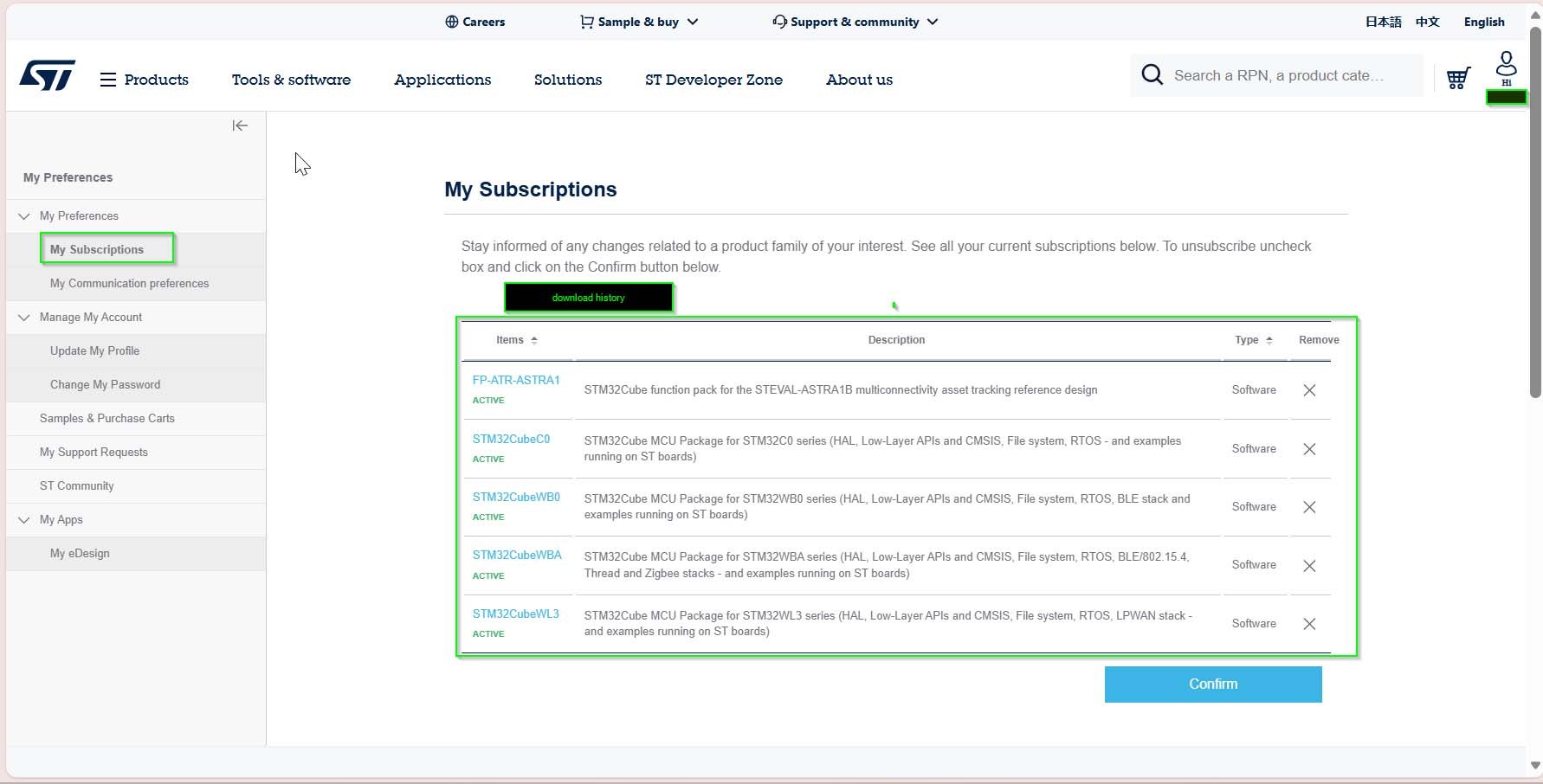Remove the FP-ATR-ASTRA1 subscription
This screenshot has width=1543, height=784.
coord(1309,390)
